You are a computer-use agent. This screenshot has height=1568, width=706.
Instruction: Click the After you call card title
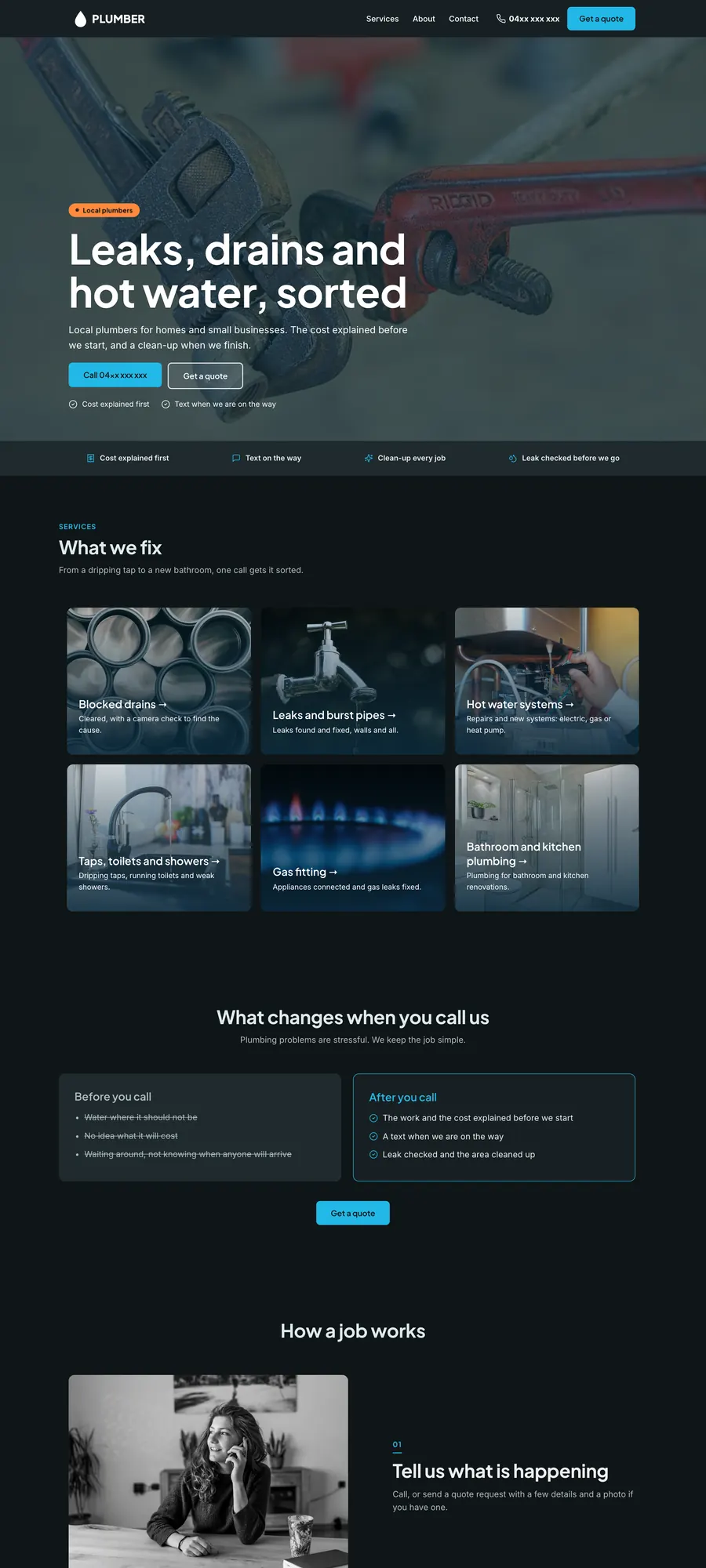[402, 1098]
